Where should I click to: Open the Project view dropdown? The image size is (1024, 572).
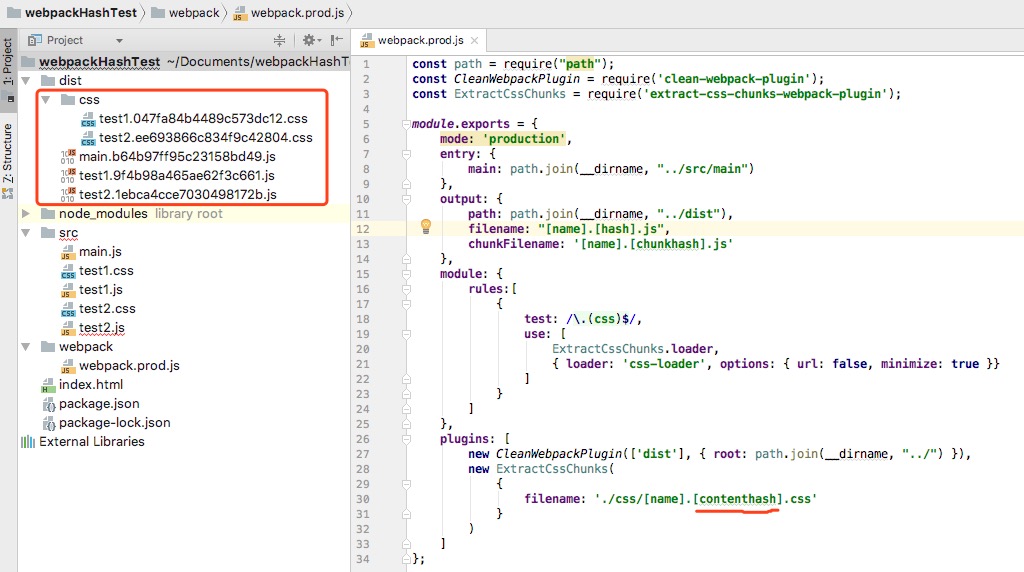click(x=119, y=40)
